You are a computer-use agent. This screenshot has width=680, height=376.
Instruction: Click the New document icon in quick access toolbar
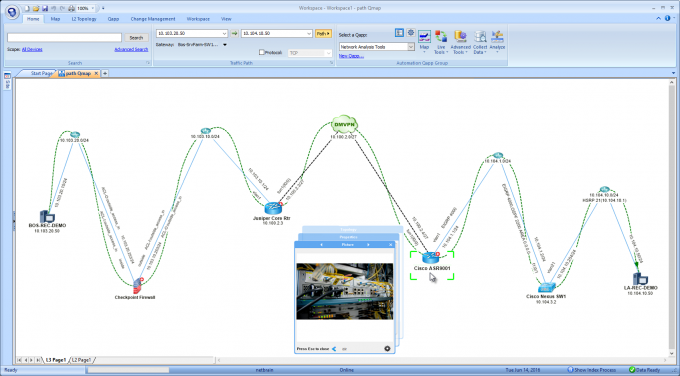(x=27, y=8)
